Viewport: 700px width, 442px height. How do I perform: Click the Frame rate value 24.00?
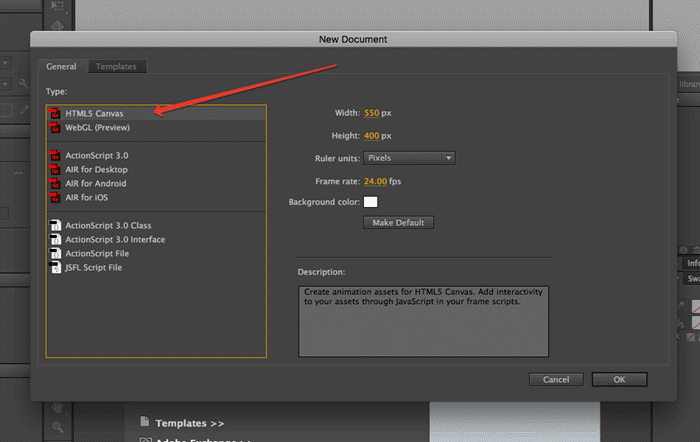375,180
